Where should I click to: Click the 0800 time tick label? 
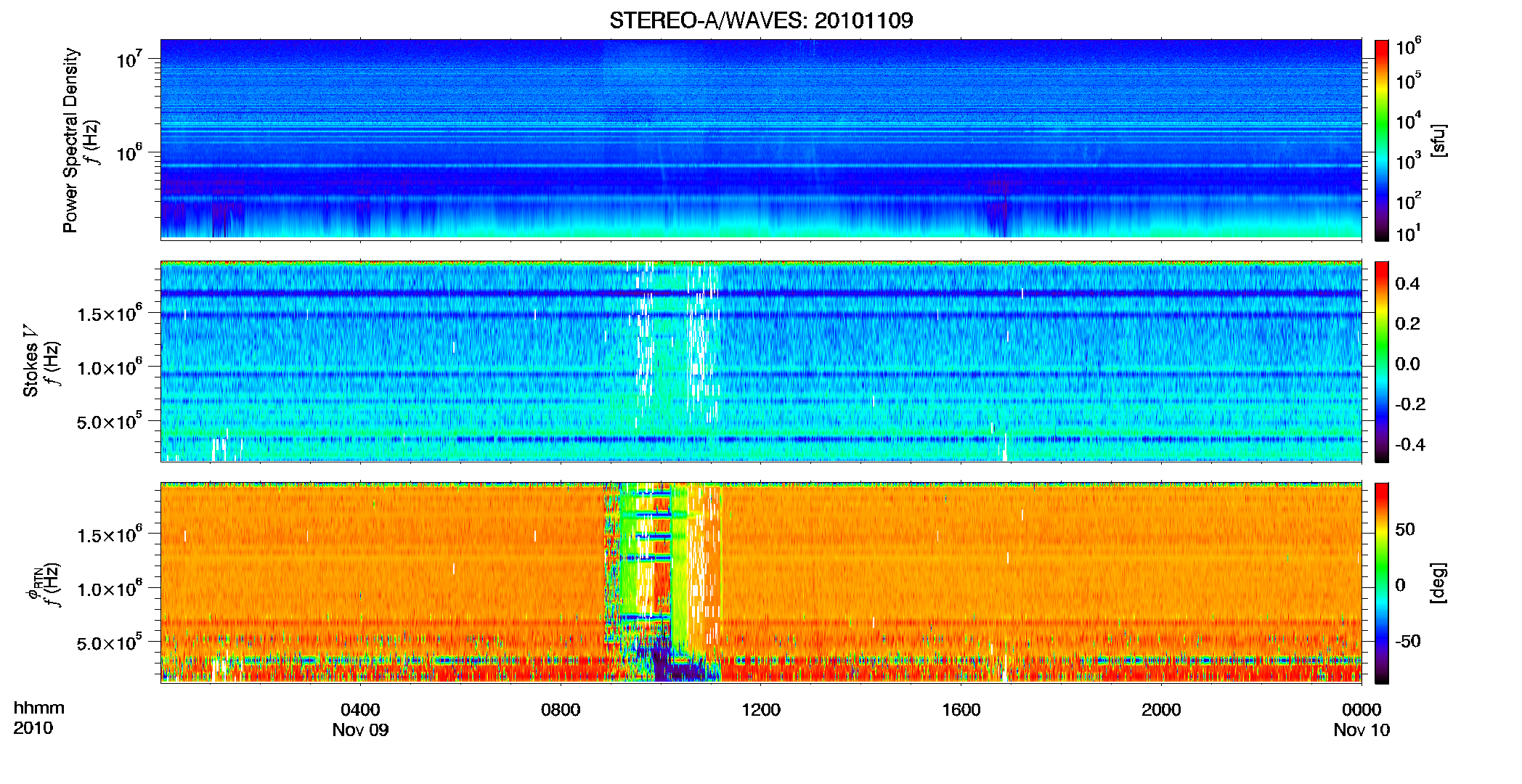(561, 710)
